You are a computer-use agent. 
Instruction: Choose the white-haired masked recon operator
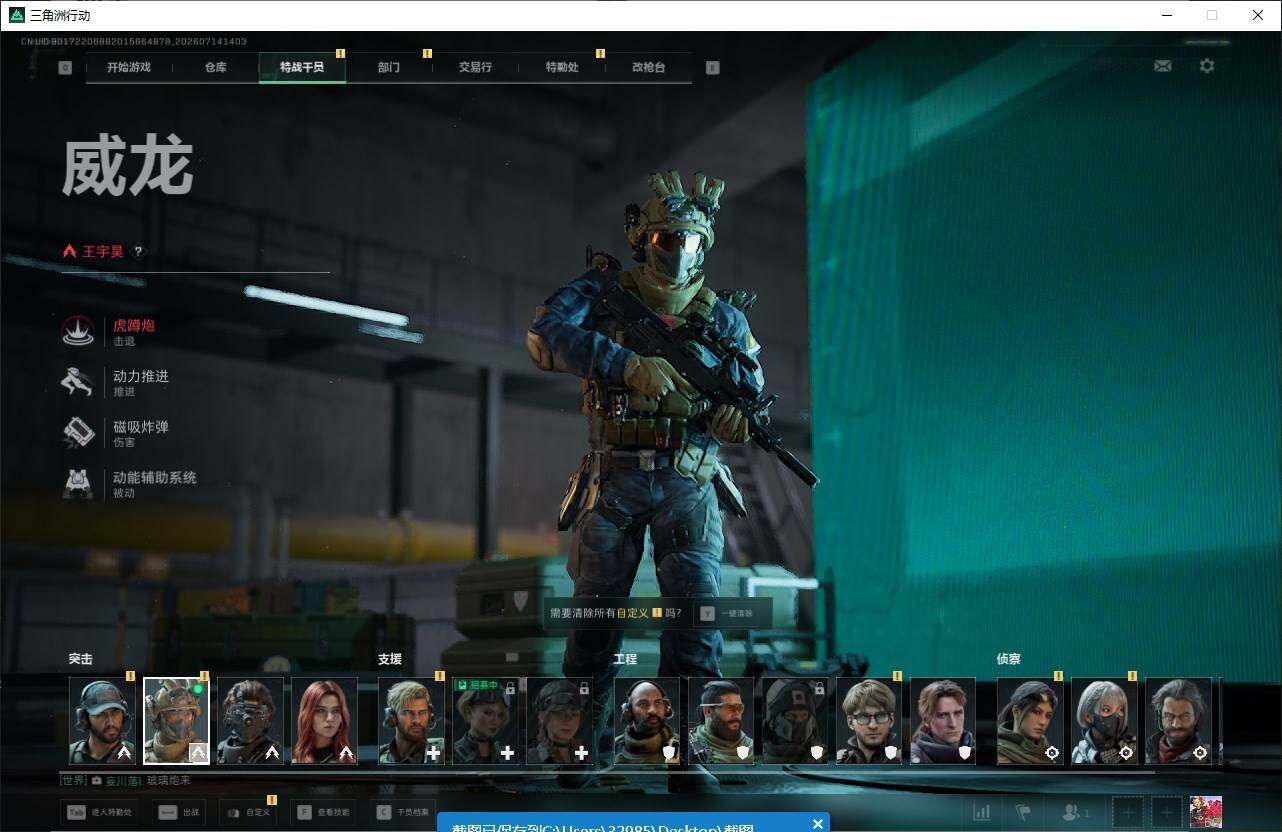(x=1104, y=721)
